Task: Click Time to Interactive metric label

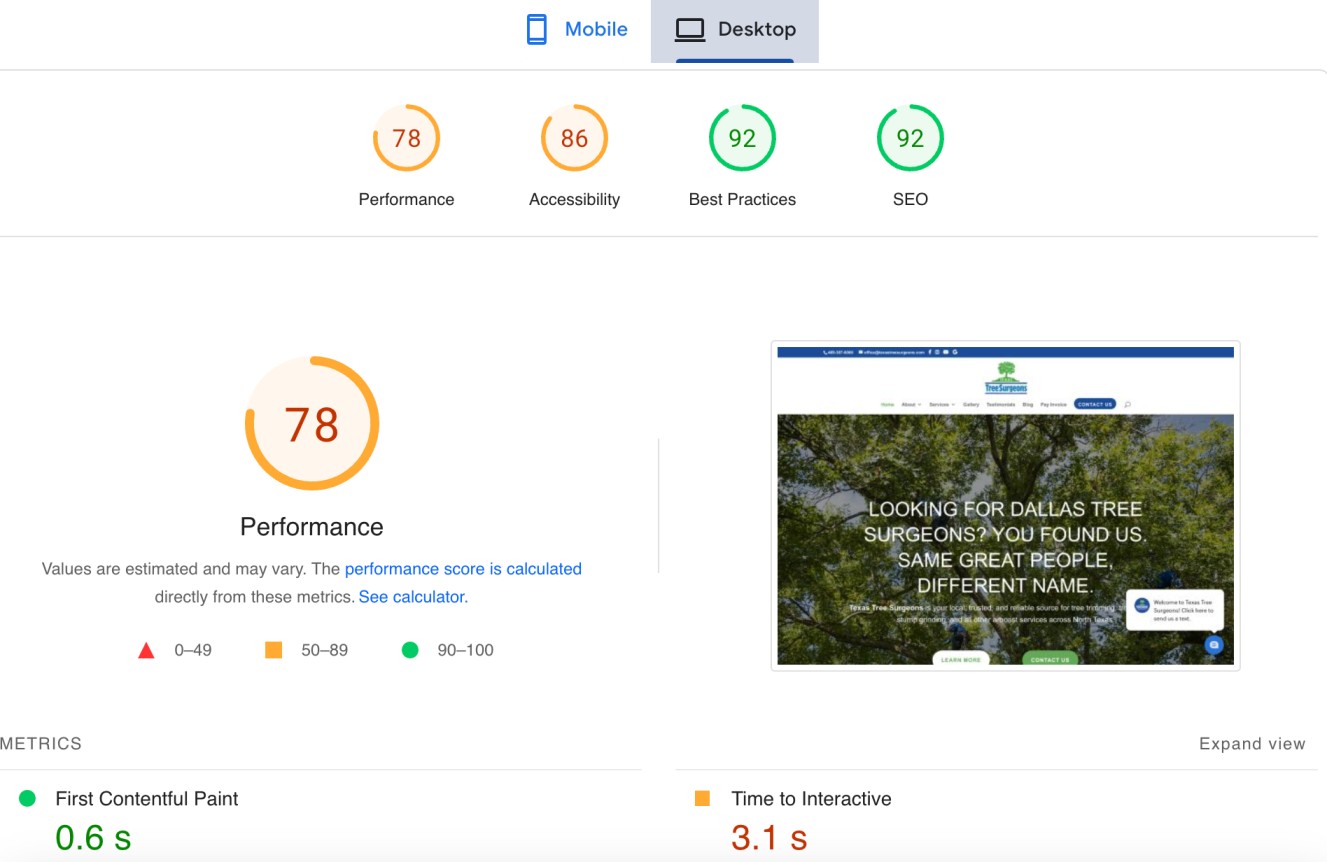Action: point(811,799)
